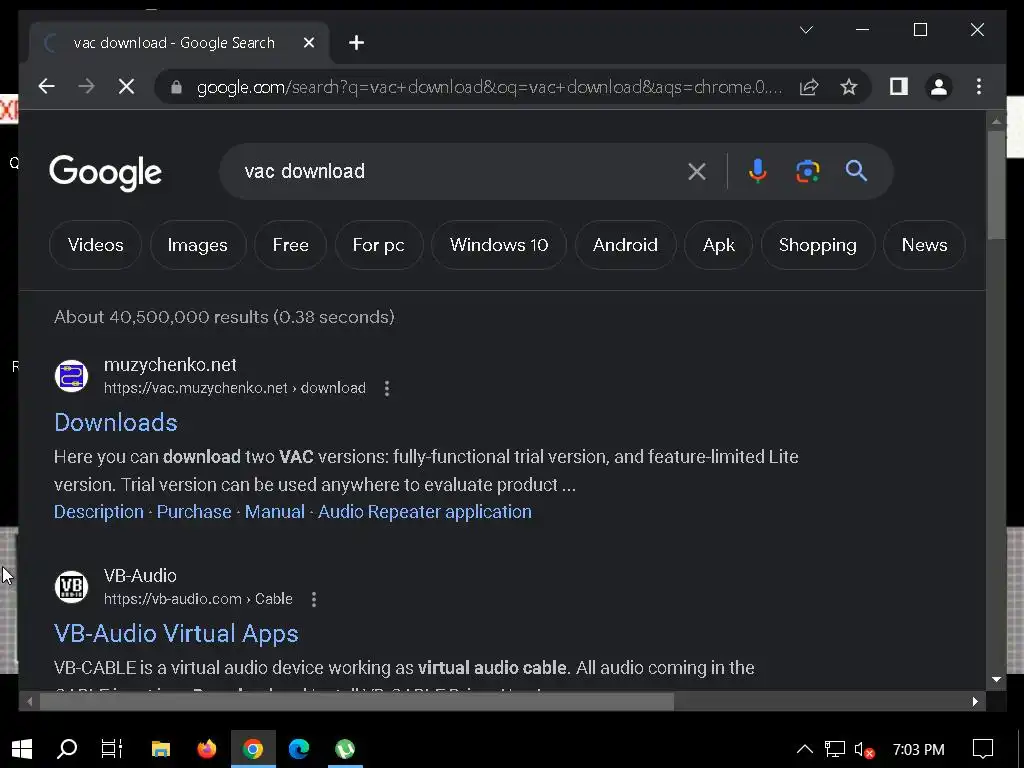Filter results by Videos
Viewport: 1024px width, 768px height.
point(95,245)
